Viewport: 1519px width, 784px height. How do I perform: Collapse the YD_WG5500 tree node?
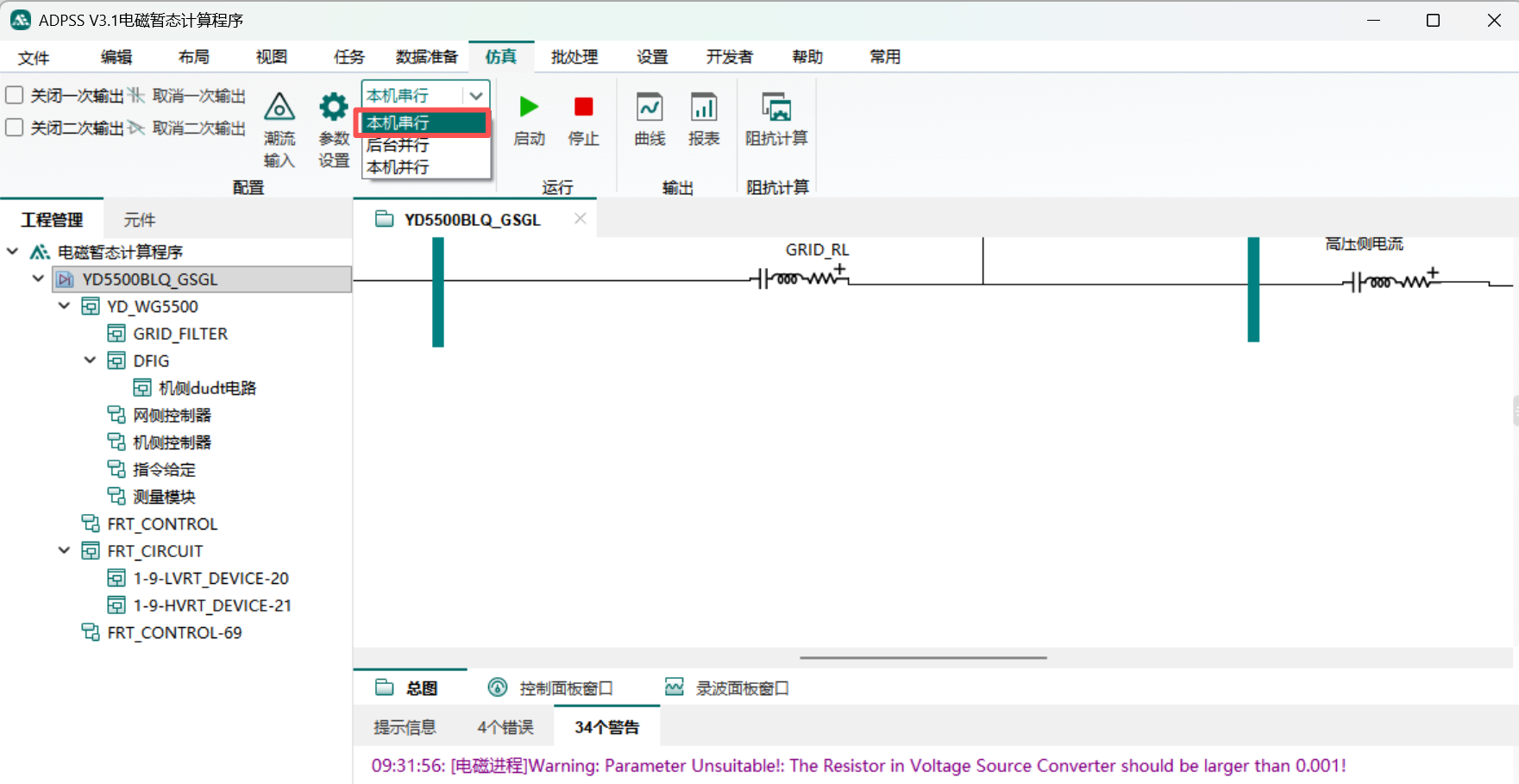coord(65,306)
